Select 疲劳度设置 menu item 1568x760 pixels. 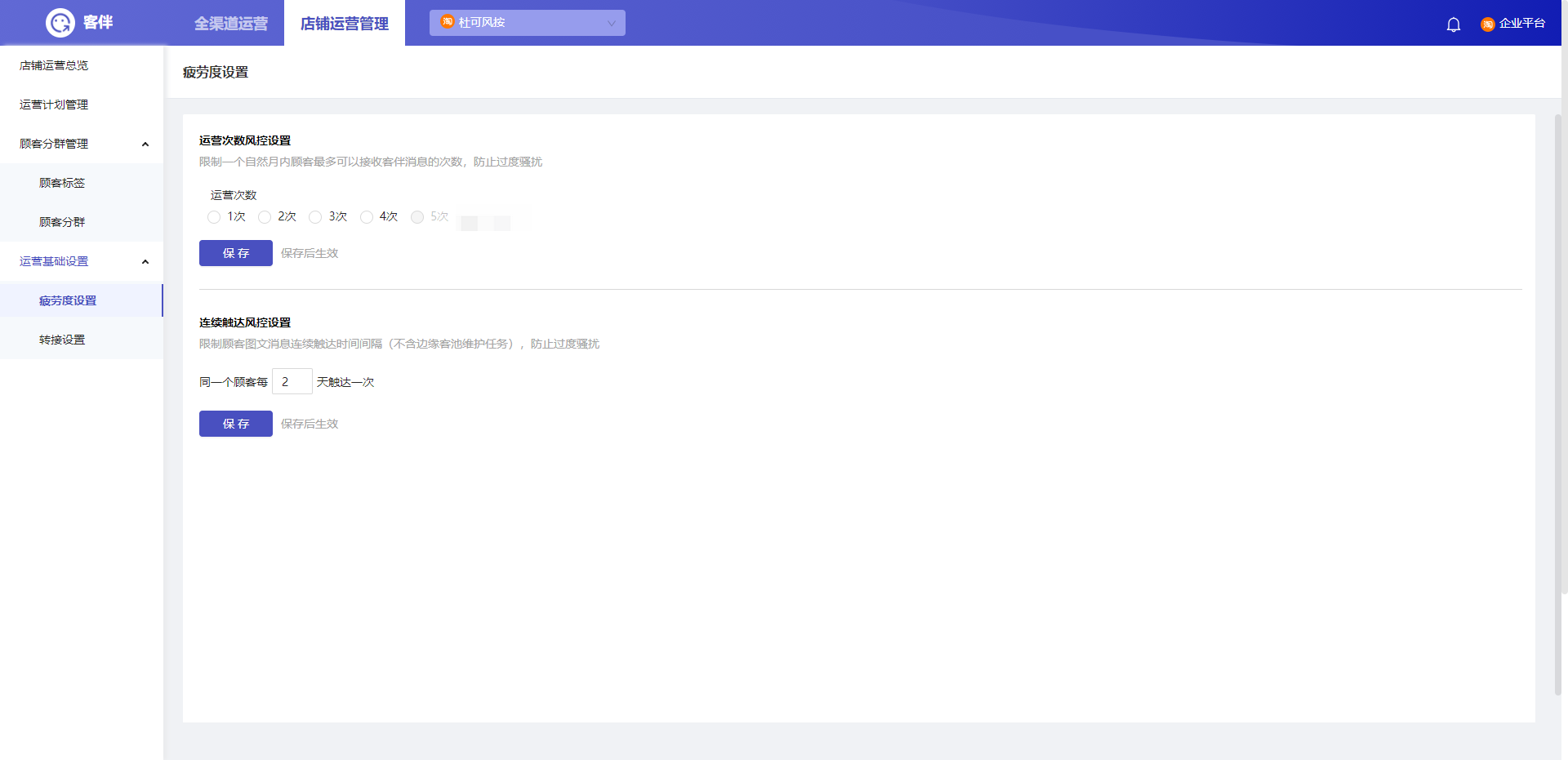coord(82,300)
